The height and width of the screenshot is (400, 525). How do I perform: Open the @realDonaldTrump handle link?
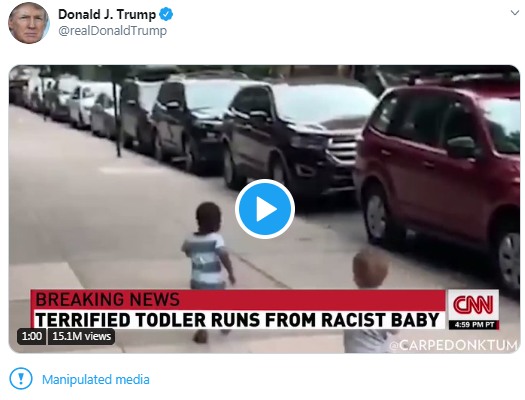(112, 31)
